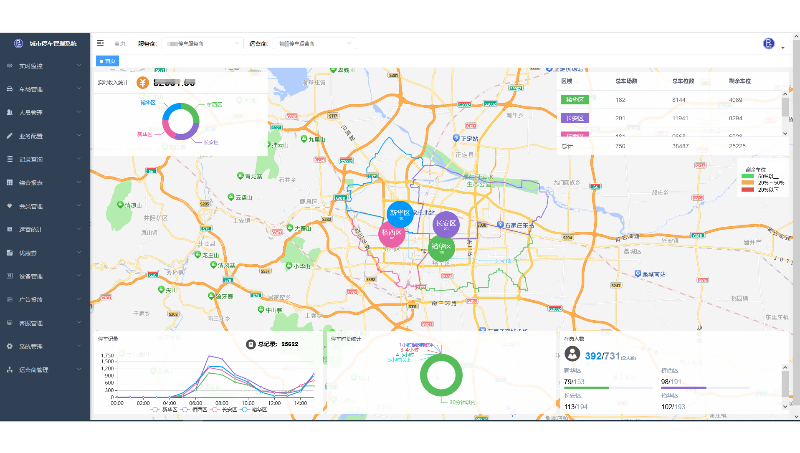Image resolution: width=800 pixels, height=453 pixels.
Task: Click the green 九龙山 park marker on map
Action: 304,139
